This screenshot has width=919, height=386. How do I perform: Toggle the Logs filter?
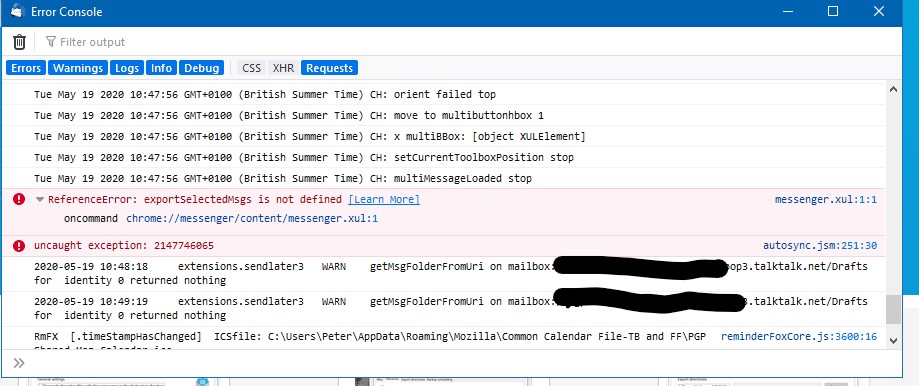(x=127, y=68)
